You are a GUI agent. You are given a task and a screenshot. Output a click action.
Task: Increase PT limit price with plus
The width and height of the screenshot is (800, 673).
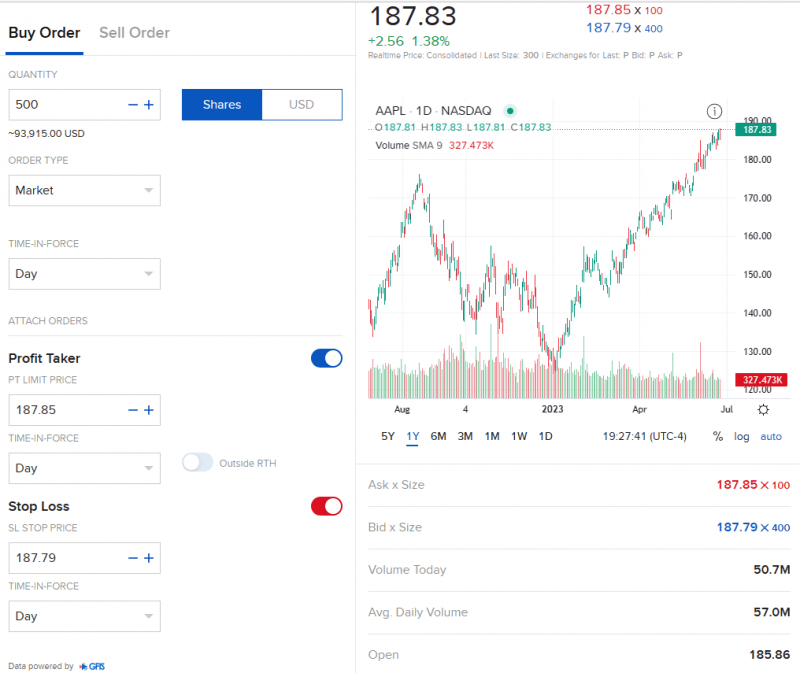click(x=149, y=410)
